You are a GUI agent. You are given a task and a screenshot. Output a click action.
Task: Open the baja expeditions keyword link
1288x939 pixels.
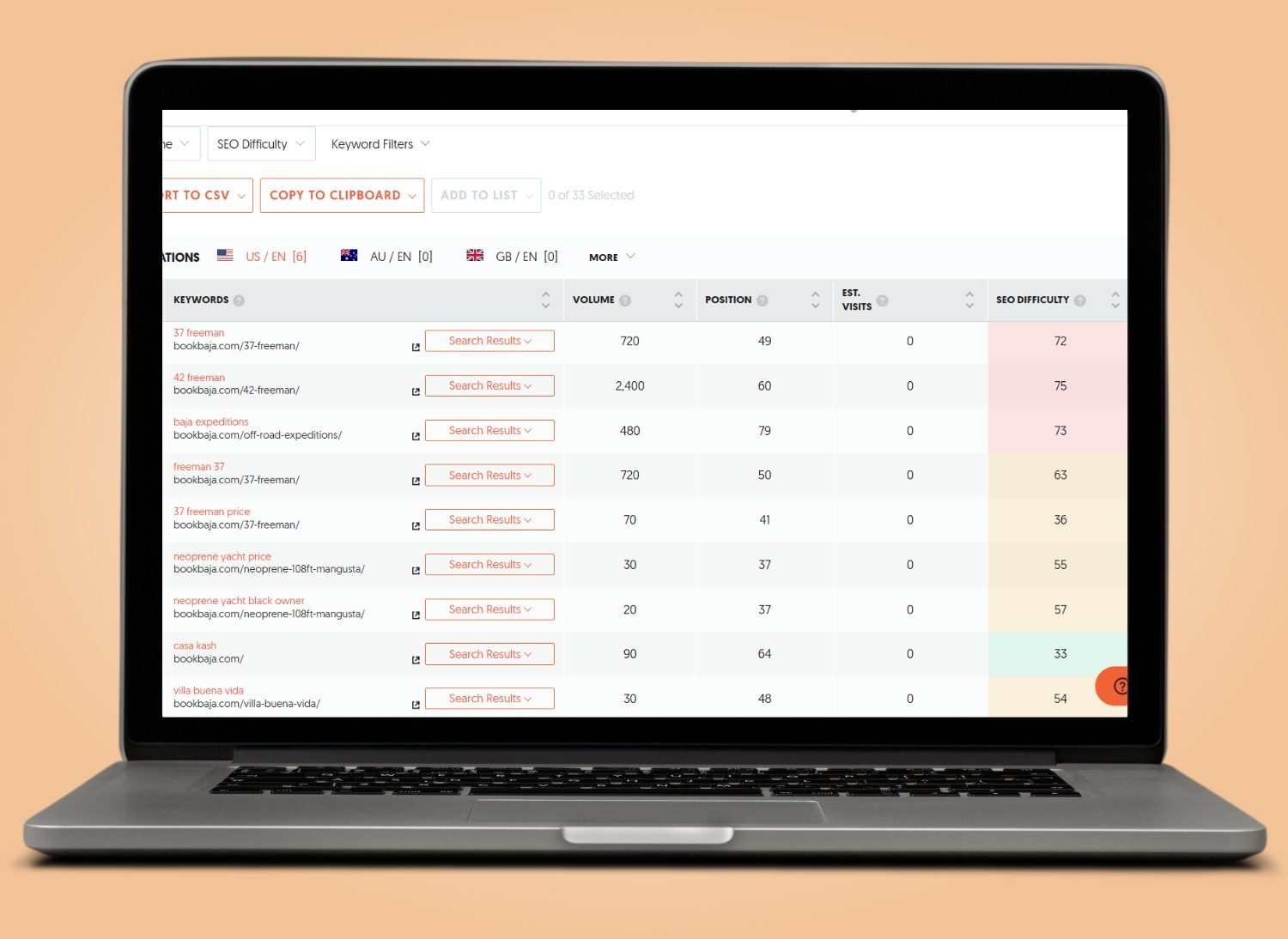pos(210,421)
